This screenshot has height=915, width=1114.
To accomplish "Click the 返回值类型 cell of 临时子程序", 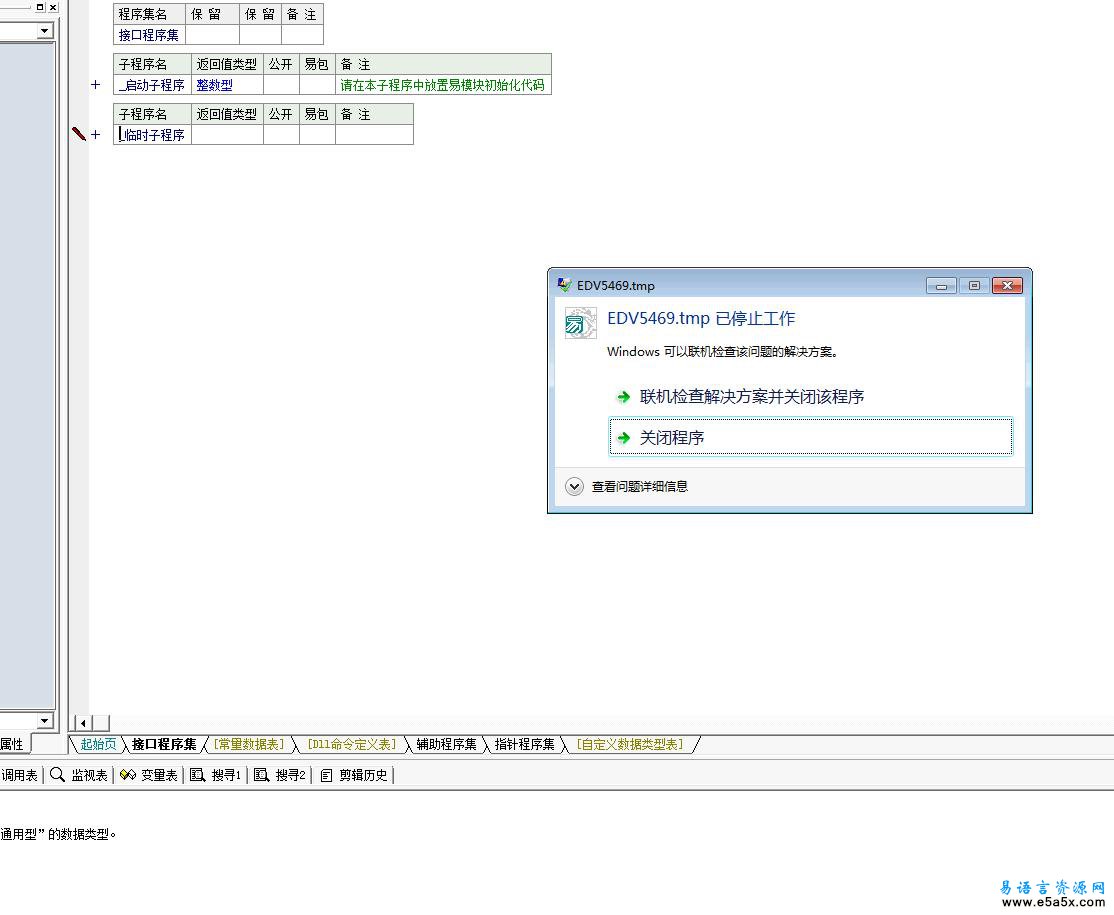I will [227, 134].
